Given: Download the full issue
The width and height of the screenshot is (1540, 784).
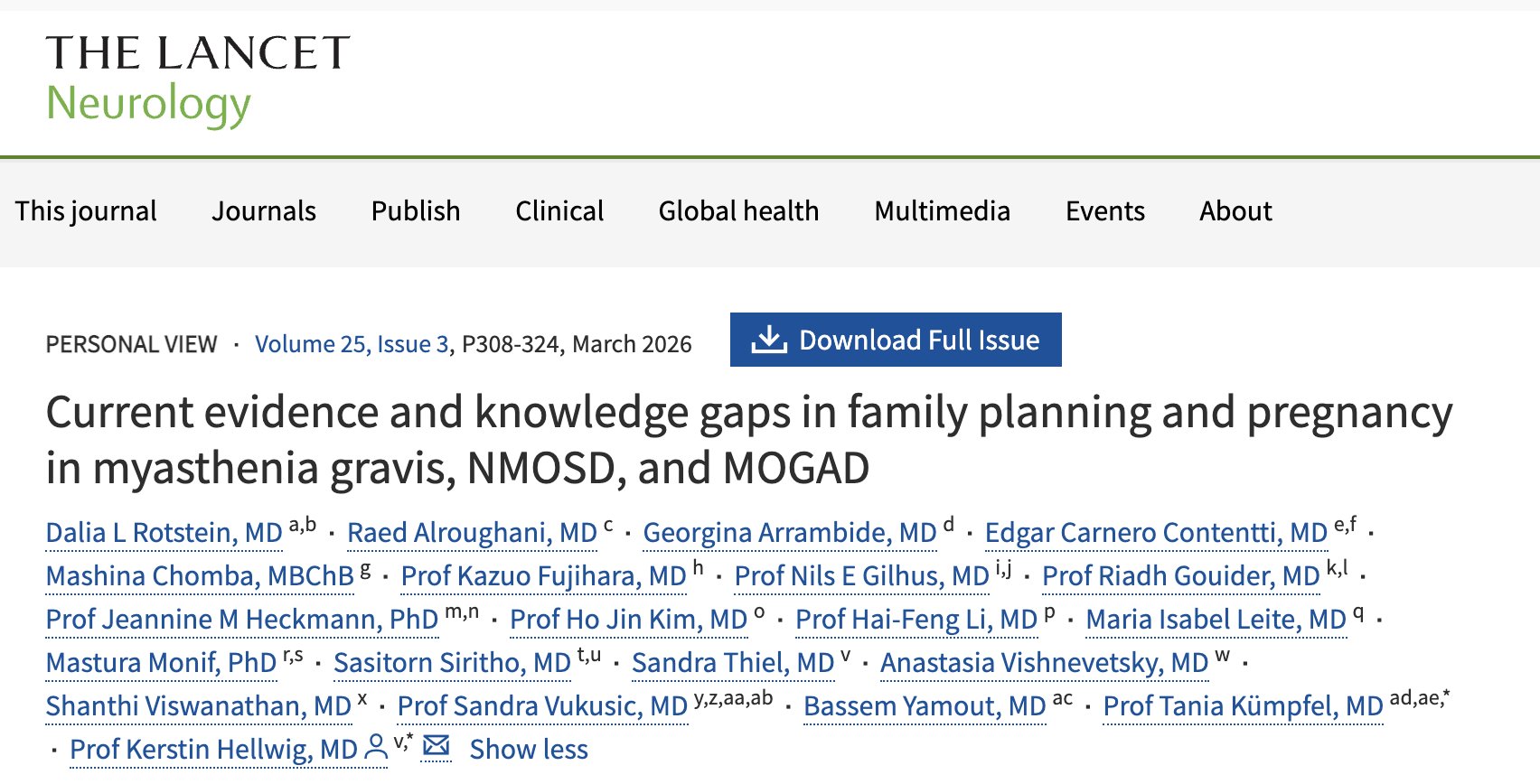Looking at the screenshot, I should pos(918,340).
